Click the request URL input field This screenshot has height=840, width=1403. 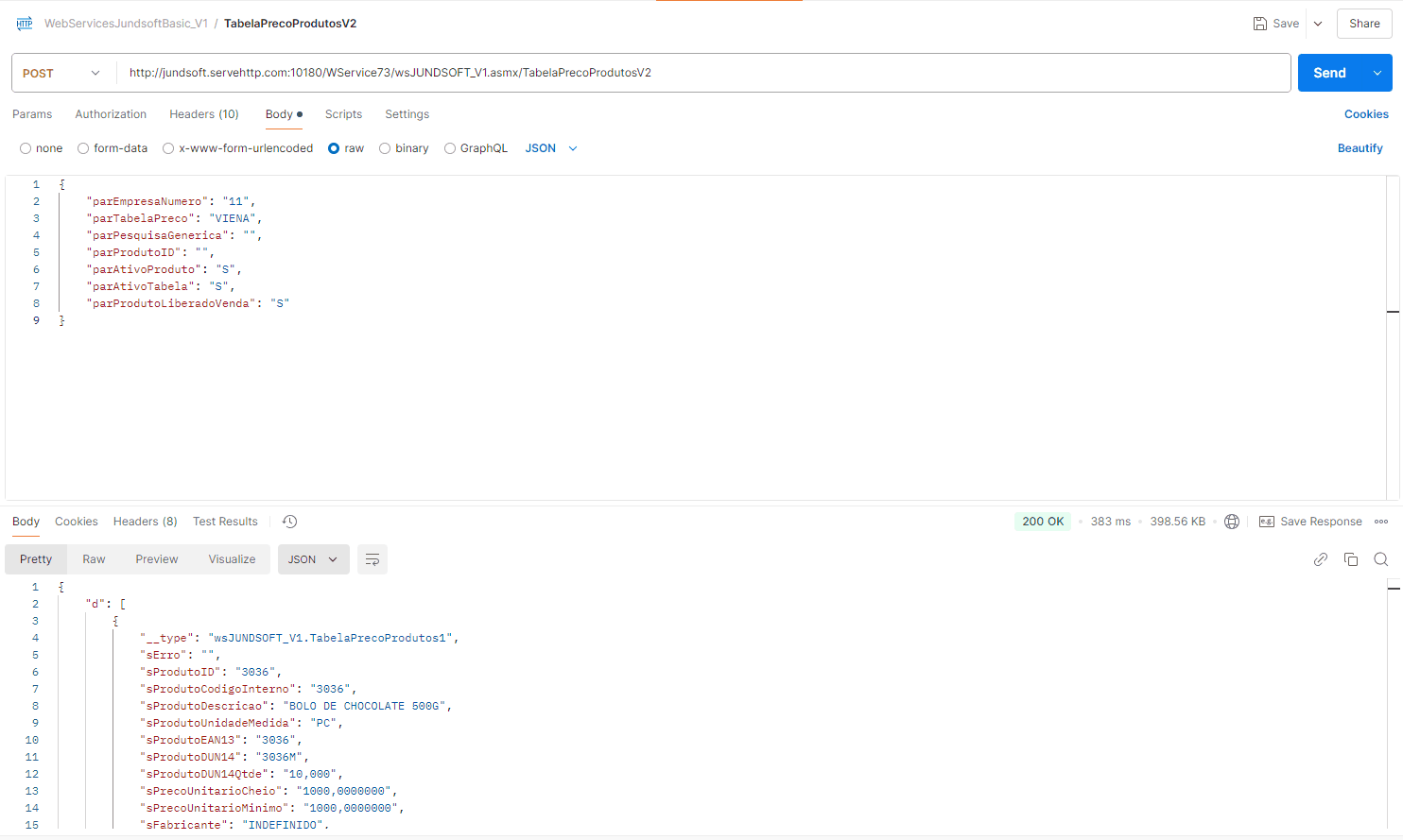(703, 73)
